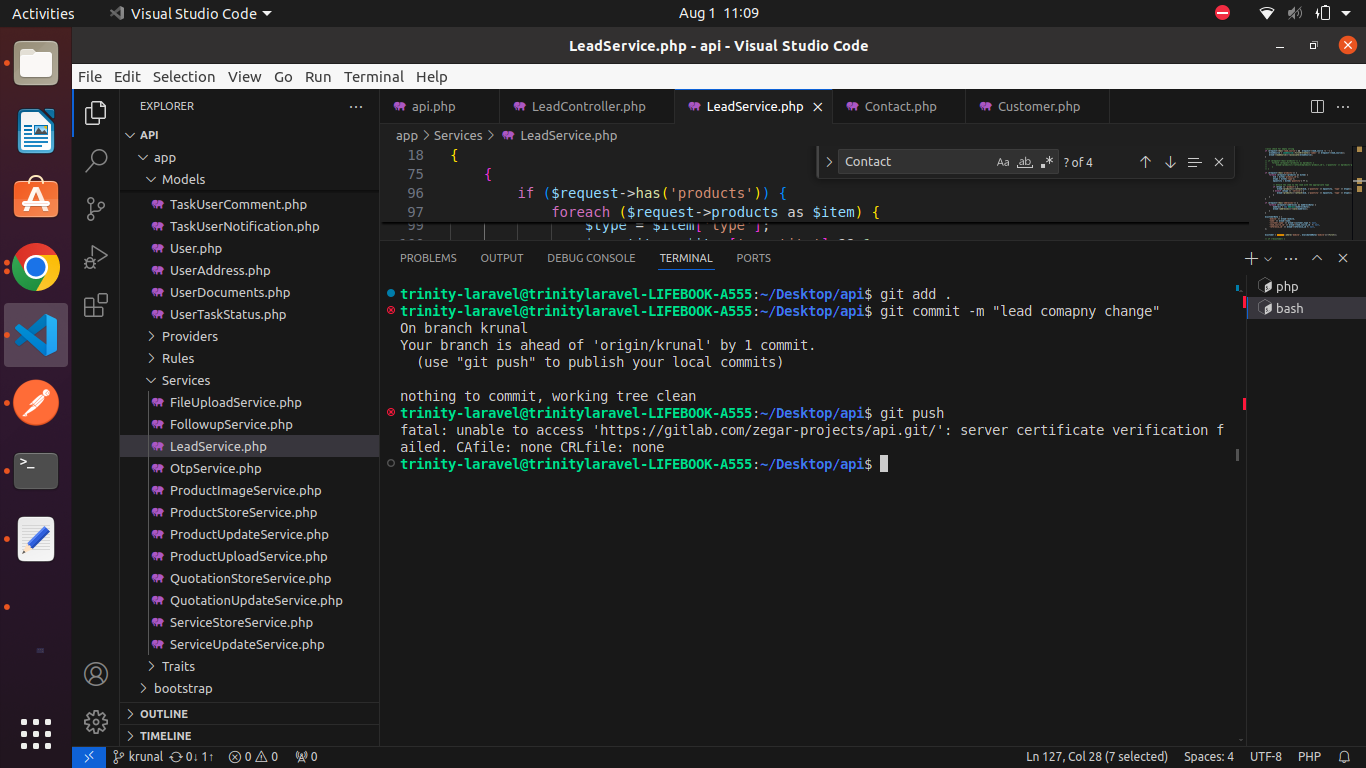Switch to the PORTS panel tab
Screen dimensions: 1366x768
point(754,258)
